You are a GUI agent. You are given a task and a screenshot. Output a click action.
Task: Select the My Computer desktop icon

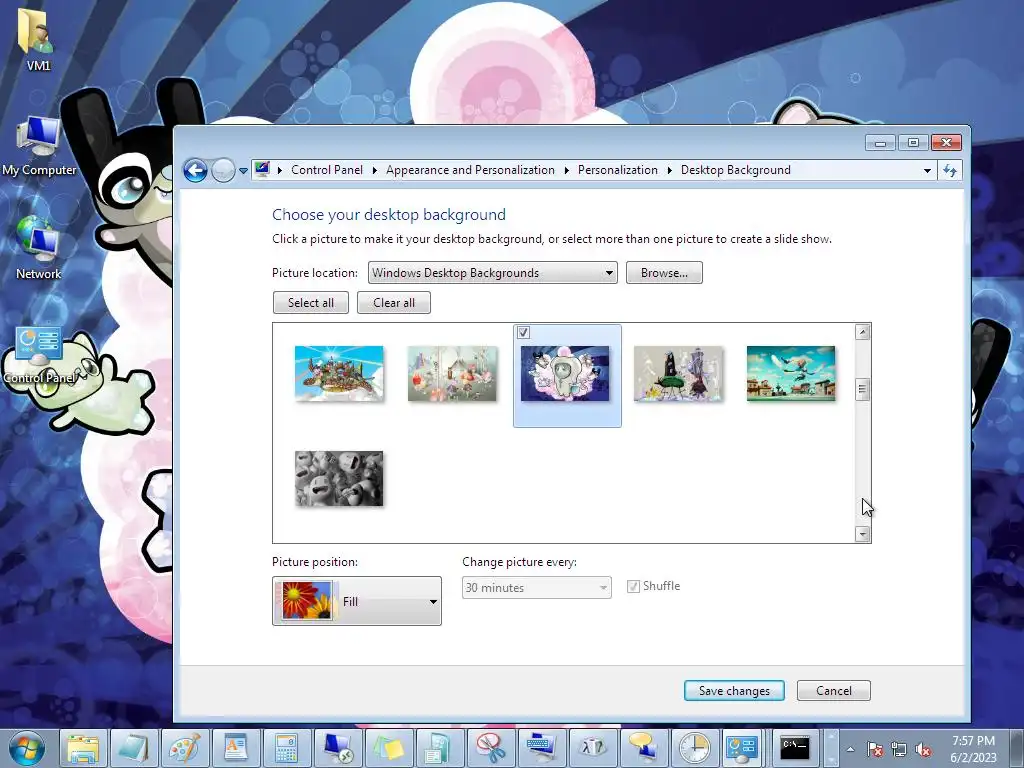[x=39, y=146]
